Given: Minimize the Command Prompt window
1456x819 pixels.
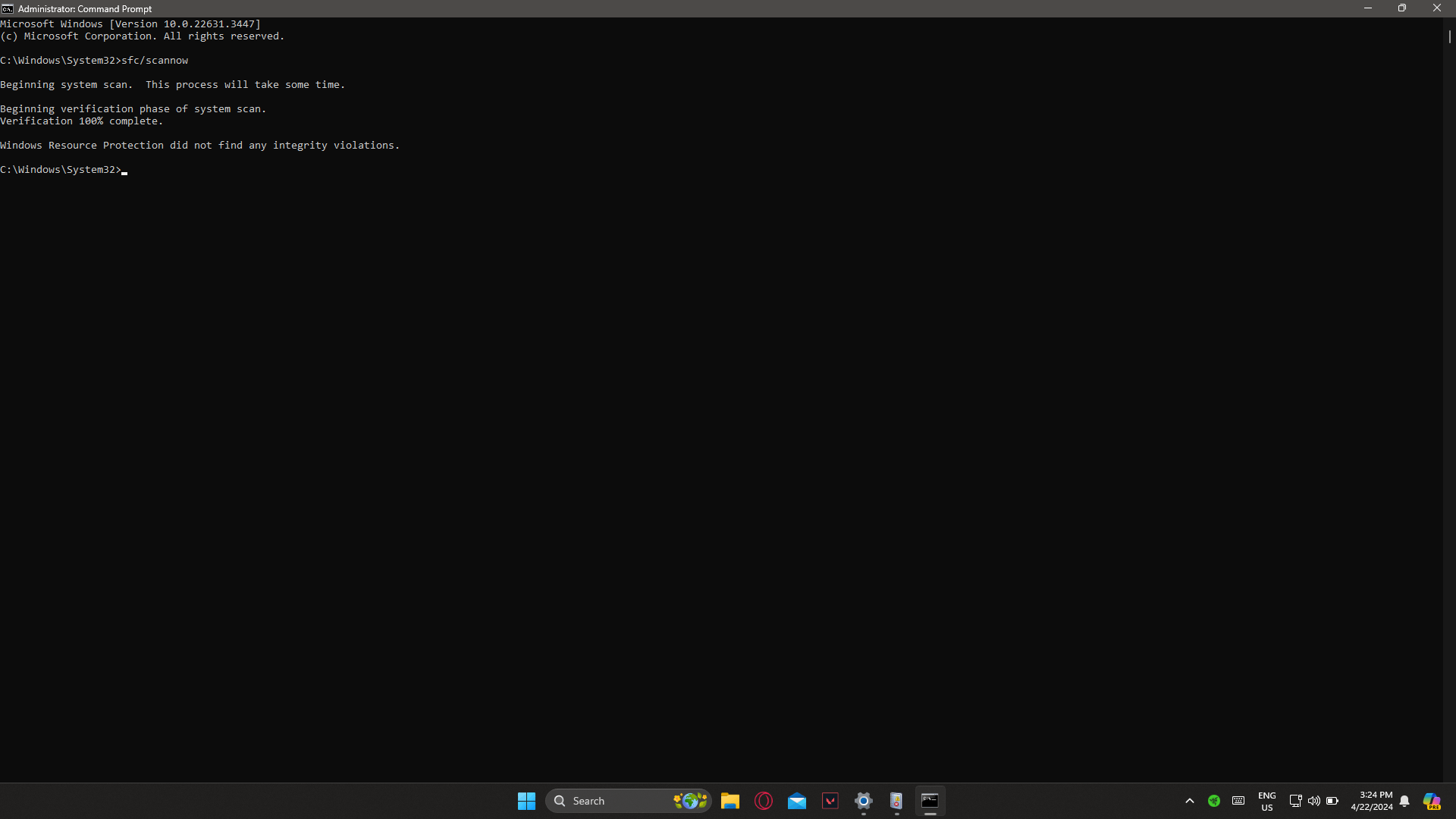Looking at the screenshot, I should (x=1368, y=8).
